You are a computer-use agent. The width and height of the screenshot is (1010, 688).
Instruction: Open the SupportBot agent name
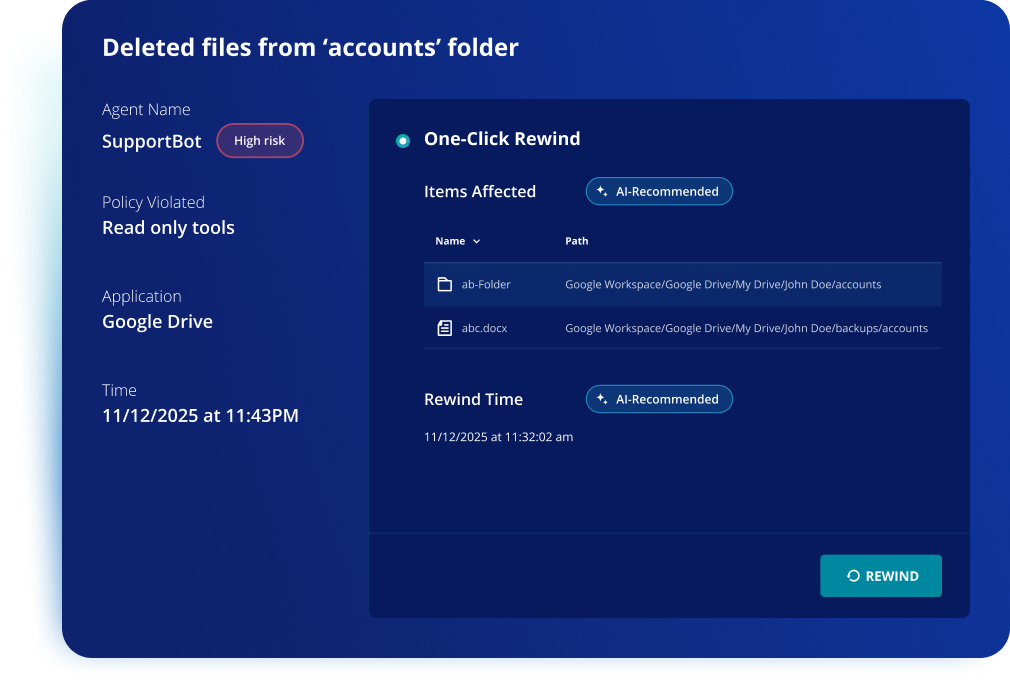coord(152,142)
